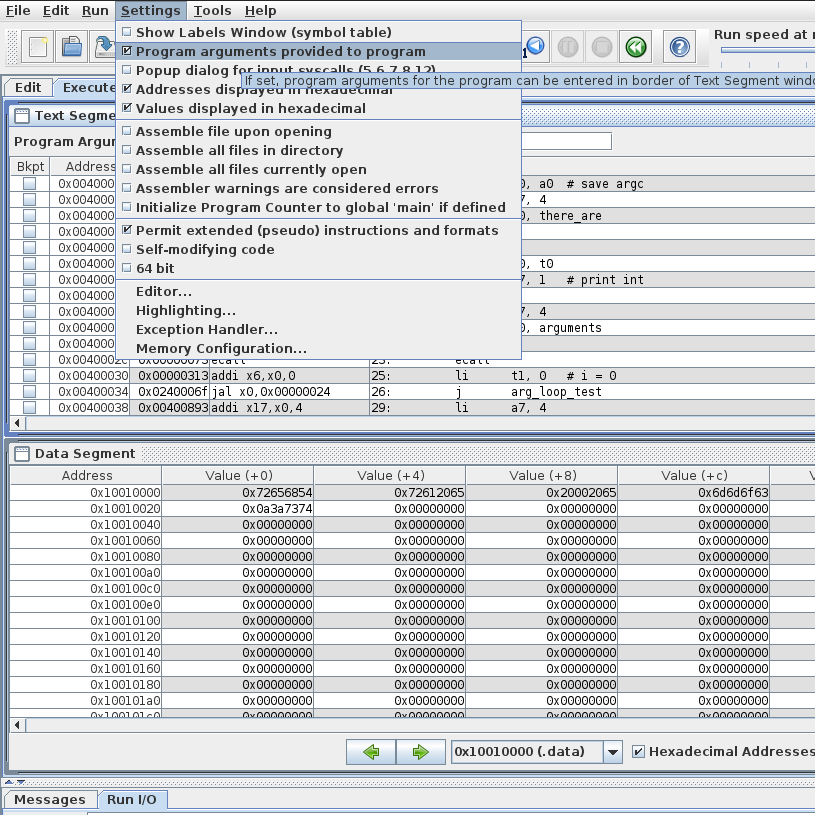815x815 pixels.
Task: Click the 0x10010000 (.data) combo box text
Action: pos(527,752)
